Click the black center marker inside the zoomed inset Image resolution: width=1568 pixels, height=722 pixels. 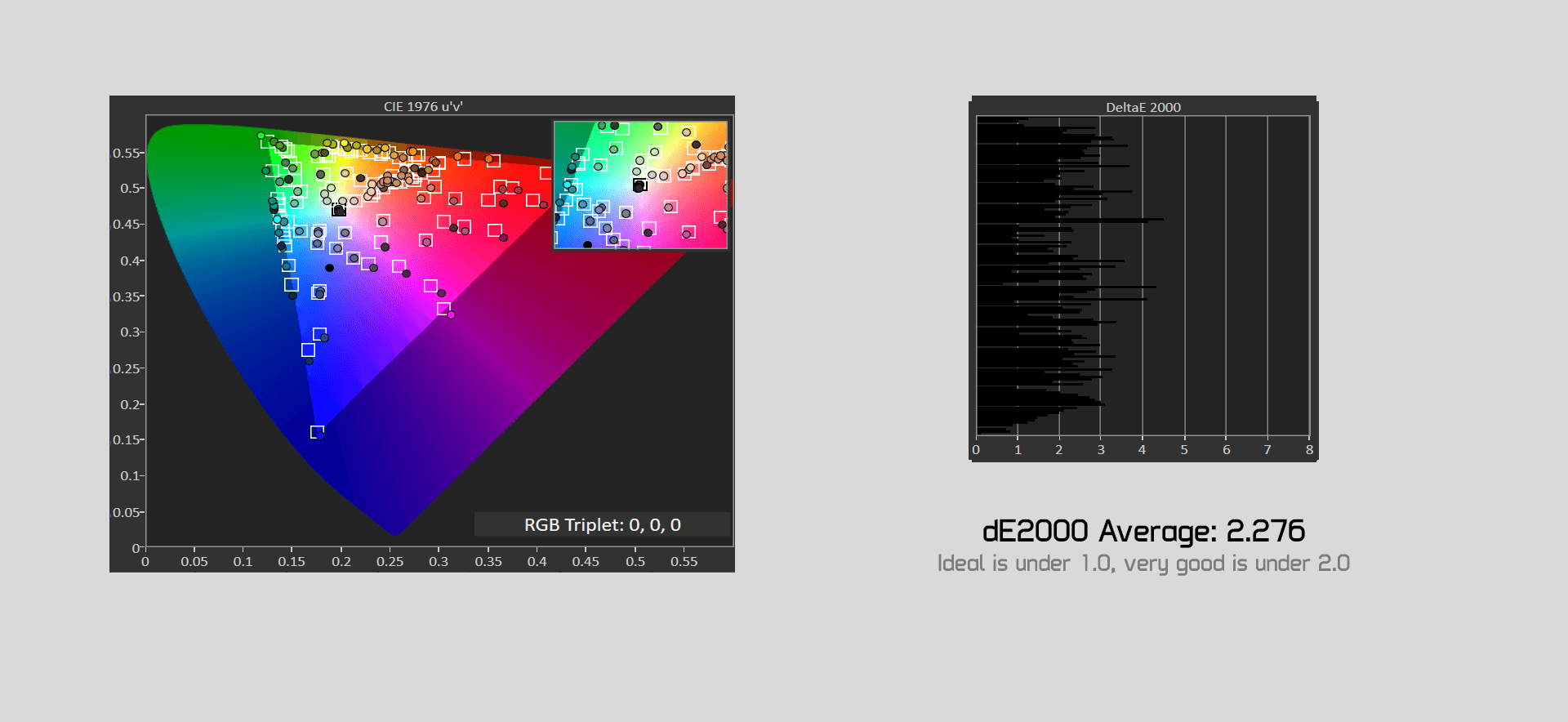(x=639, y=186)
